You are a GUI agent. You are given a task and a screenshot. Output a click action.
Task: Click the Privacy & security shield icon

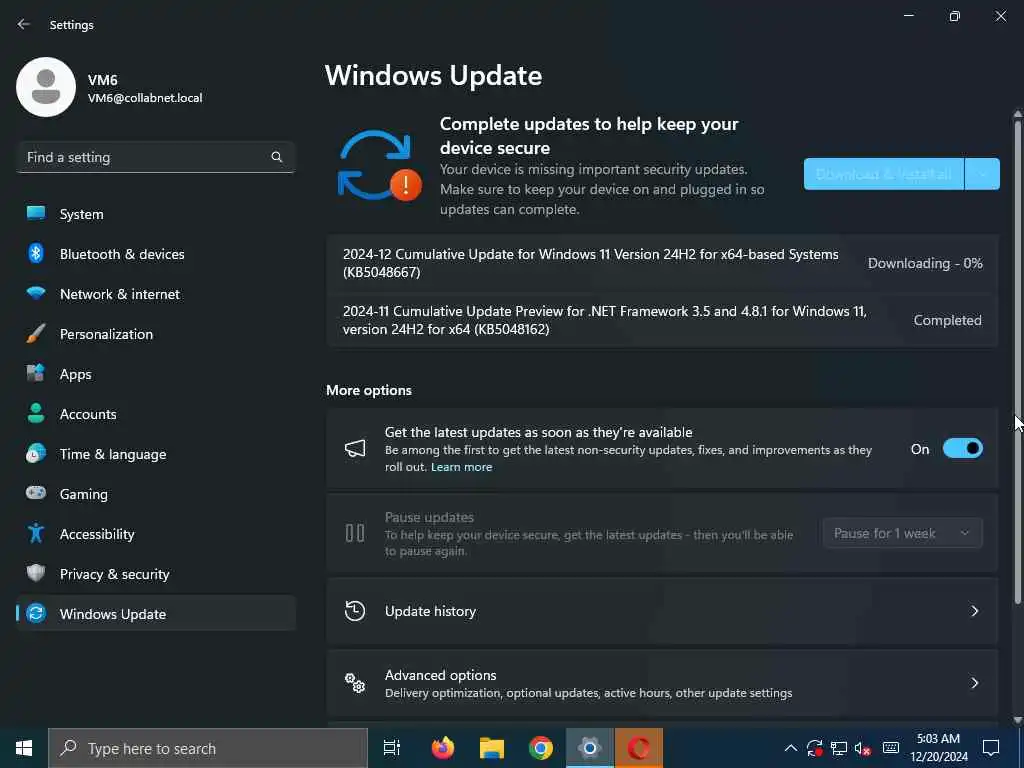pyautogui.click(x=36, y=573)
